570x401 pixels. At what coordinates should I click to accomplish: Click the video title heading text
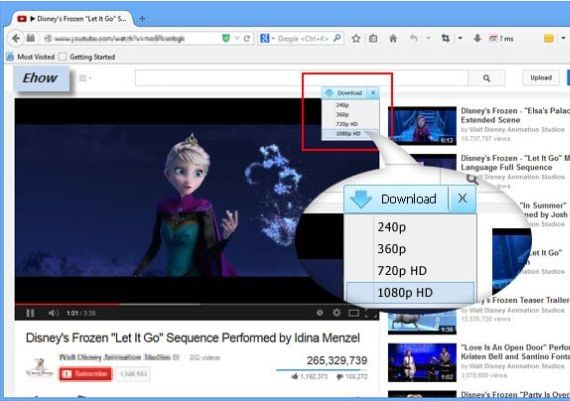point(193,338)
